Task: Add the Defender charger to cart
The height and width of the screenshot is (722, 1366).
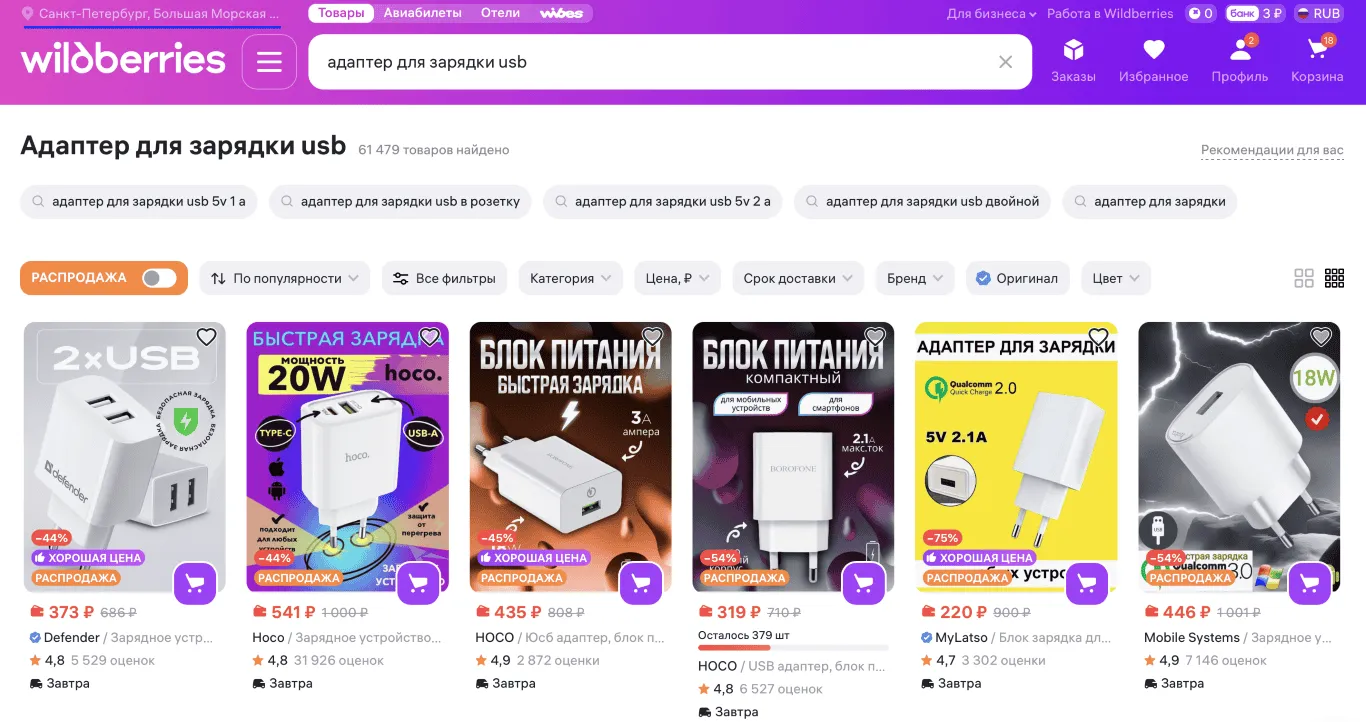Action: point(195,584)
